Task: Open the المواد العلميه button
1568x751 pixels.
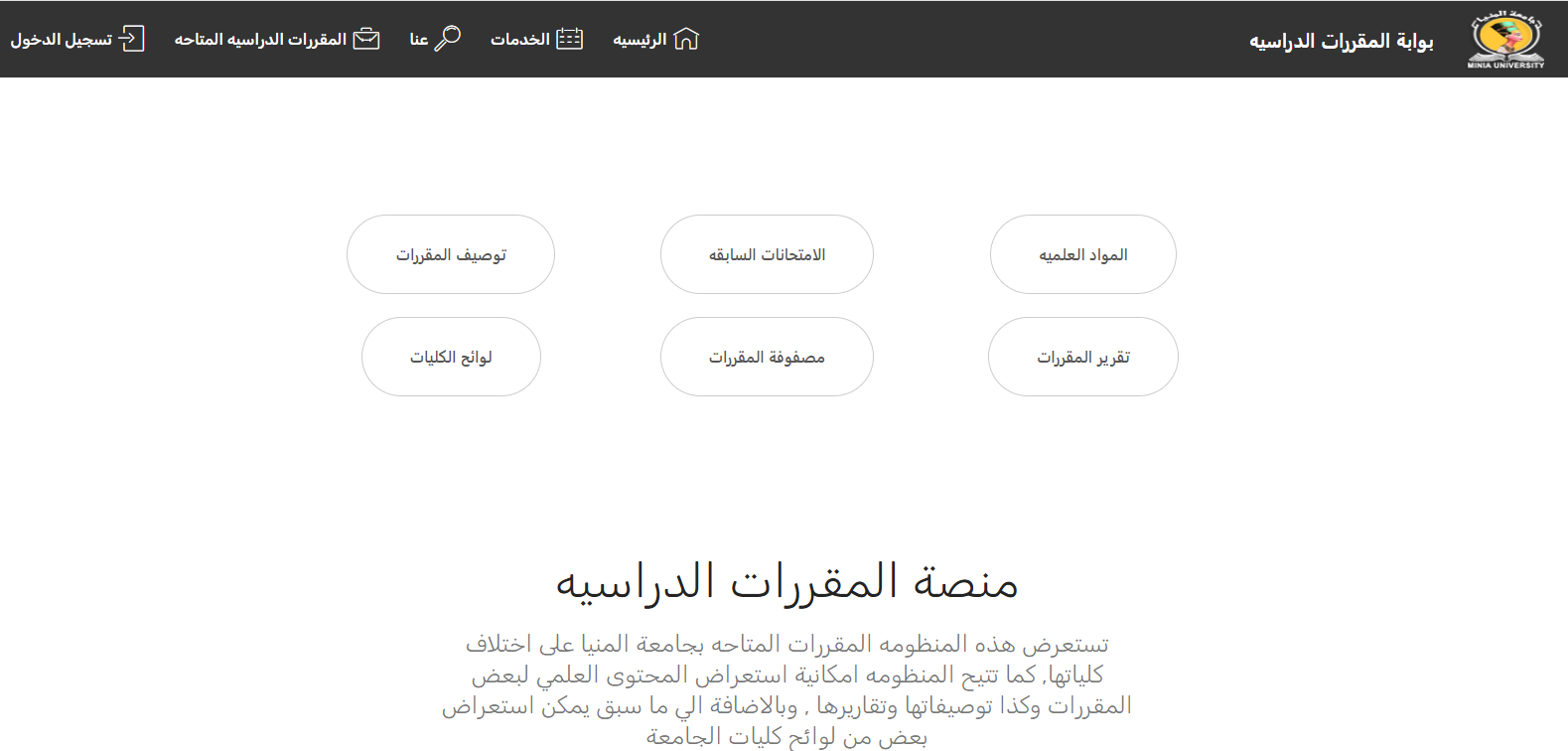Action: (x=1082, y=255)
